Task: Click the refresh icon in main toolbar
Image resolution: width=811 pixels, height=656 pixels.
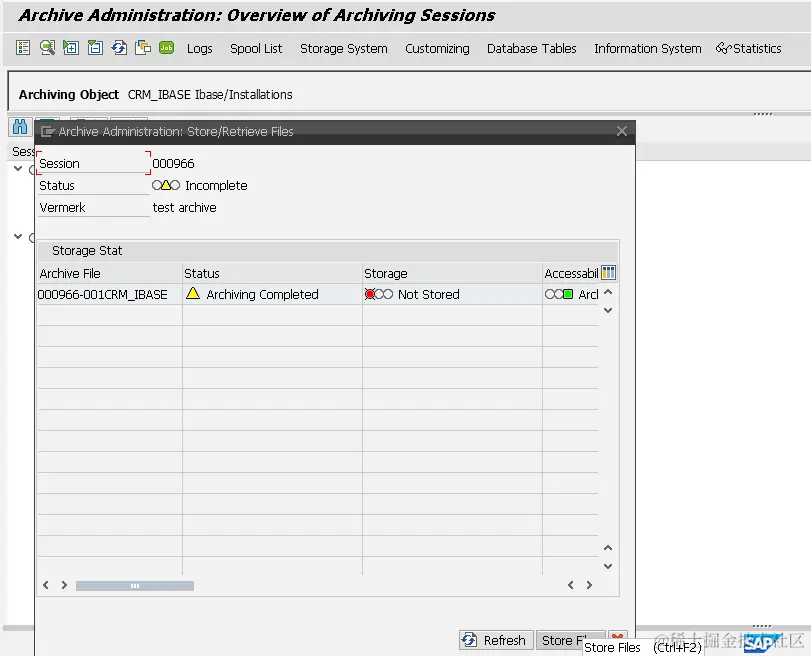Action: point(119,48)
